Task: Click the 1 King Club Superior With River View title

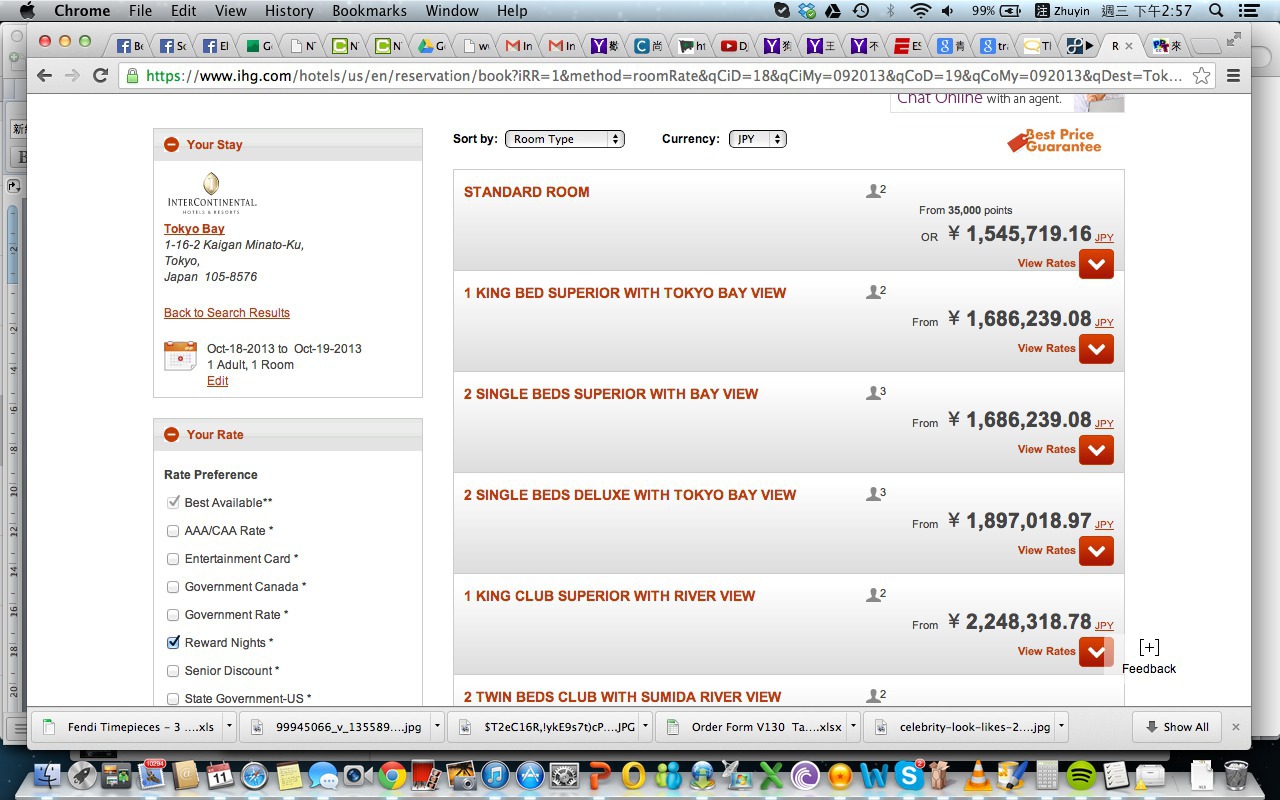Action: pyautogui.click(x=609, y=596)
